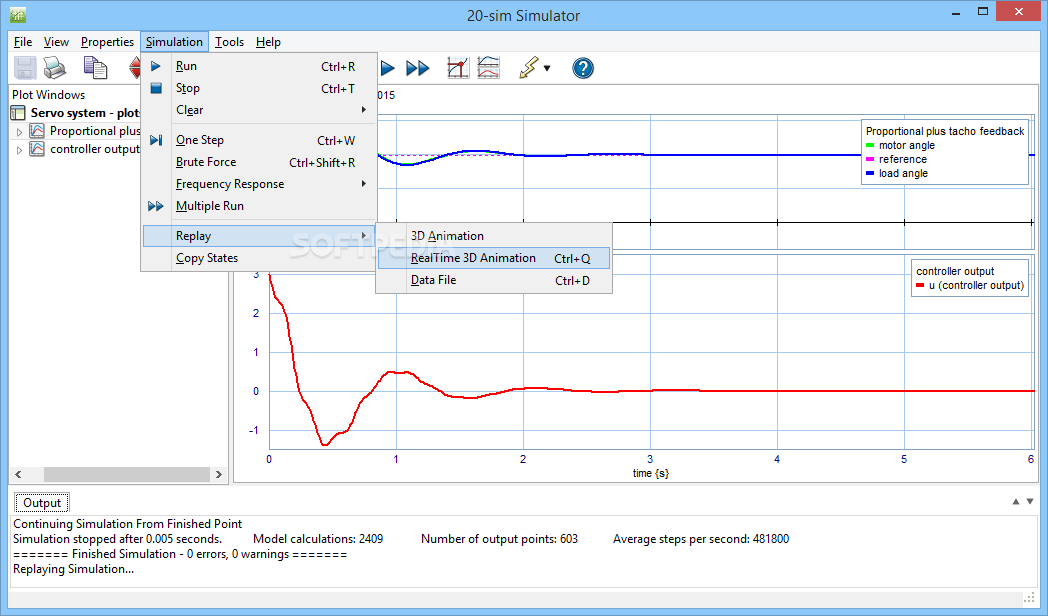
Task: Click the Proportional plus plot icon in tree
Action: (37, 131)
